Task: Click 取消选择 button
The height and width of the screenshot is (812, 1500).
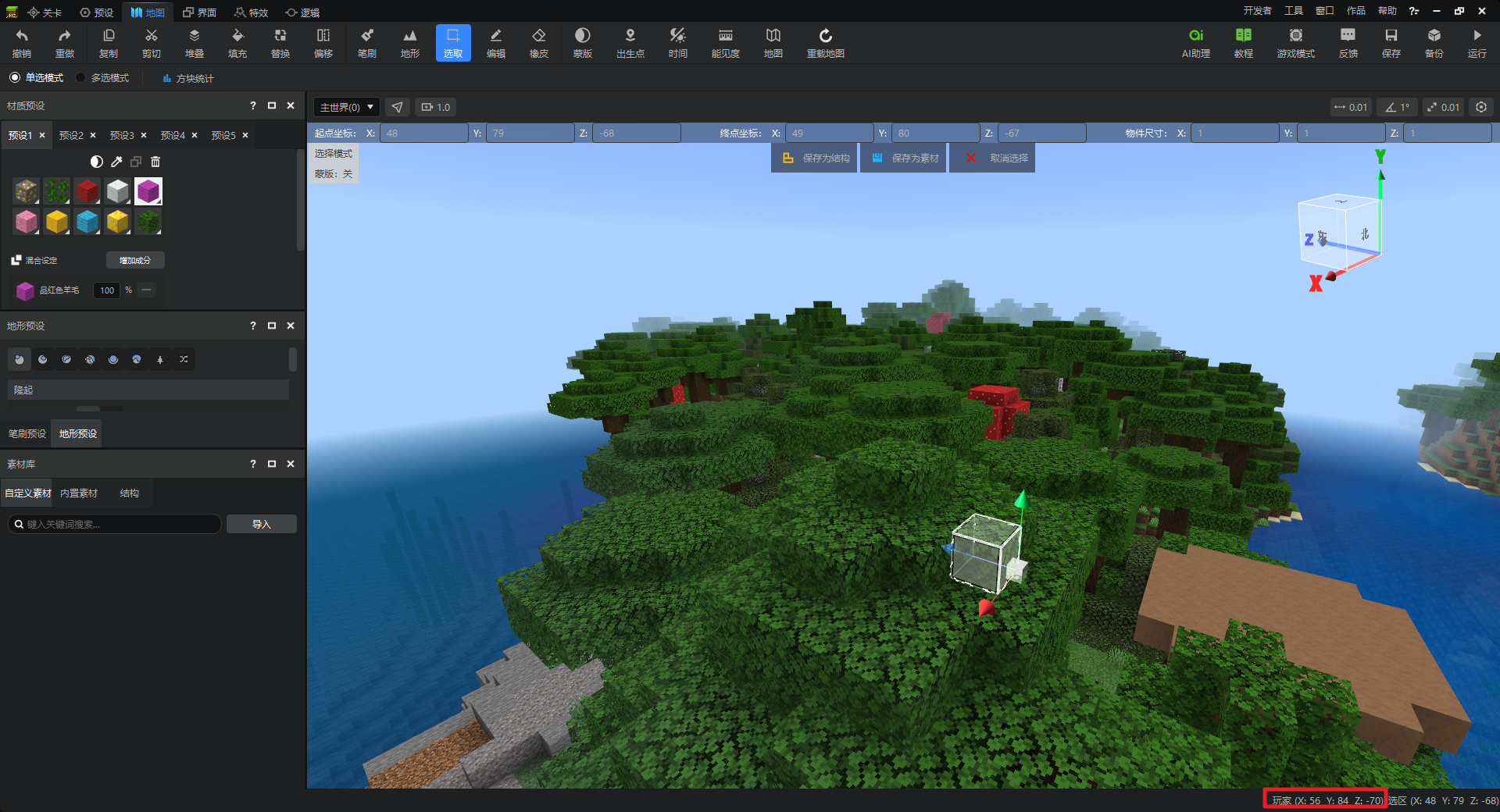Action: pos(992,158)
